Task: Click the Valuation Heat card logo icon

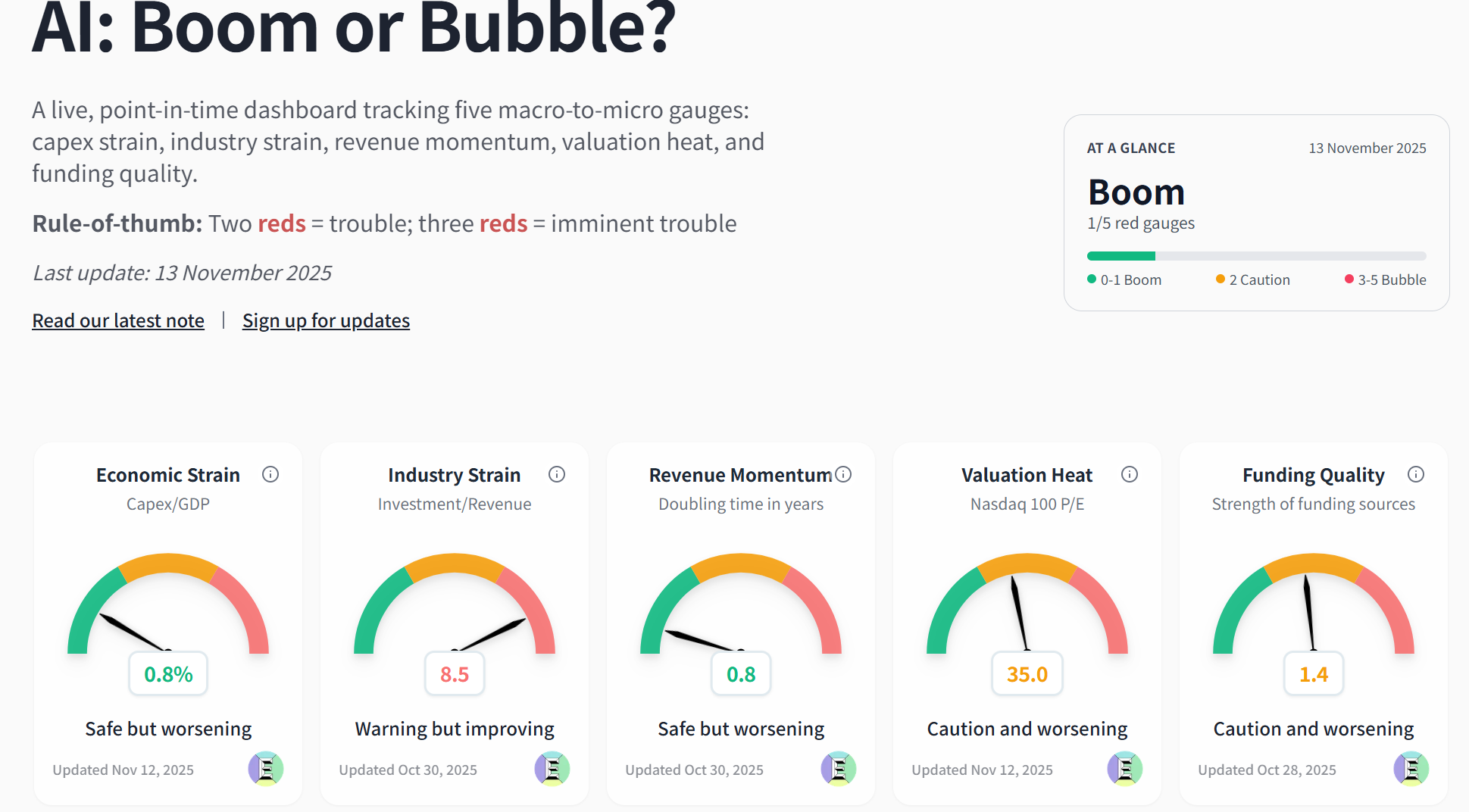Action: 1125,769
